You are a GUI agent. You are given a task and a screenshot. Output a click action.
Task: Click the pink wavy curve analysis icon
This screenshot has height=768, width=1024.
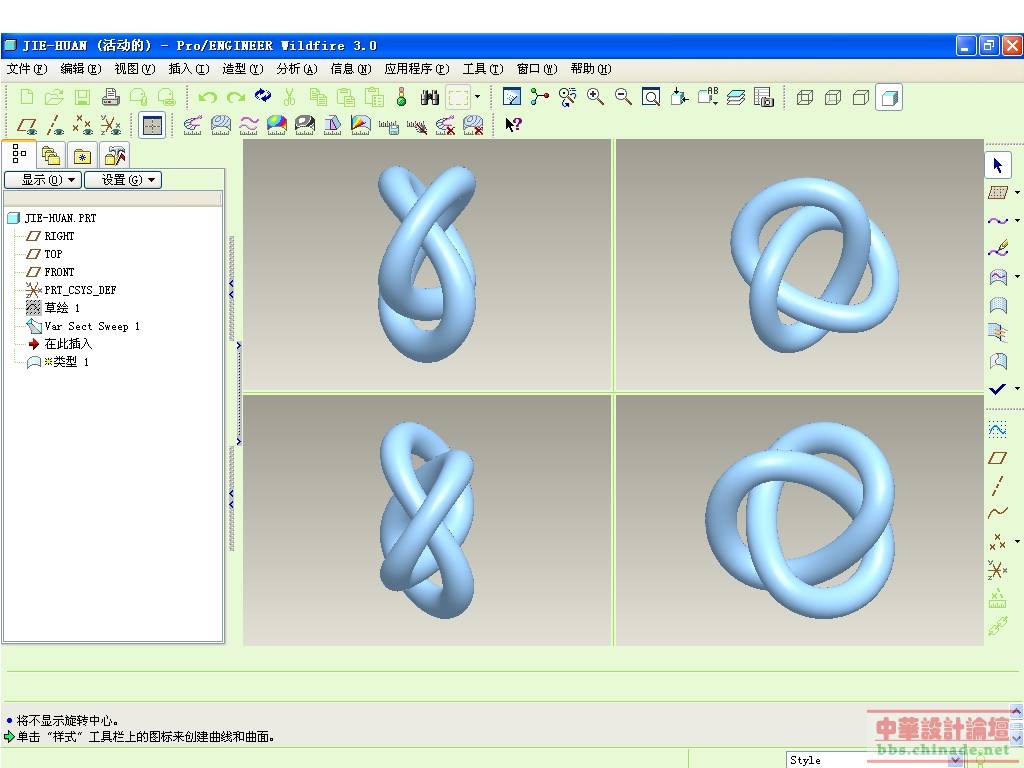(x=248, y=125)
